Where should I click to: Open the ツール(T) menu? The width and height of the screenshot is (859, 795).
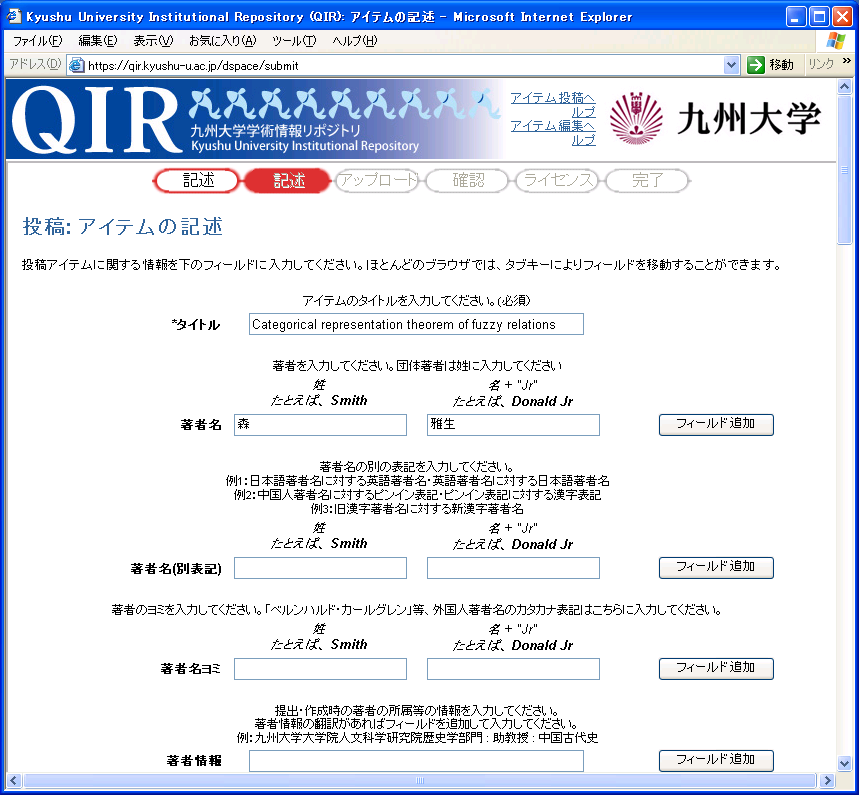click(x=293, y=41)
